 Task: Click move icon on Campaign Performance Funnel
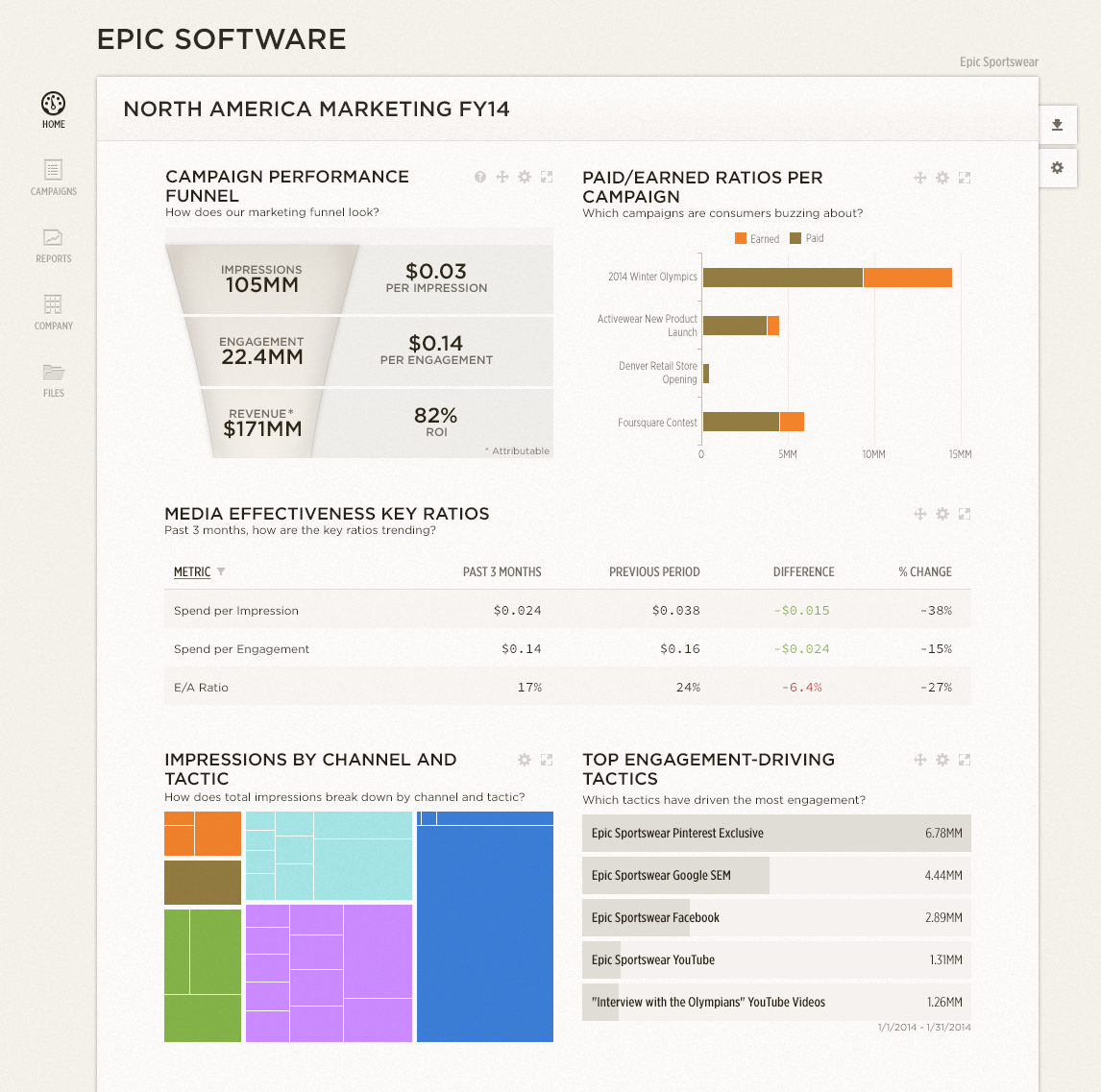point(502,177)
